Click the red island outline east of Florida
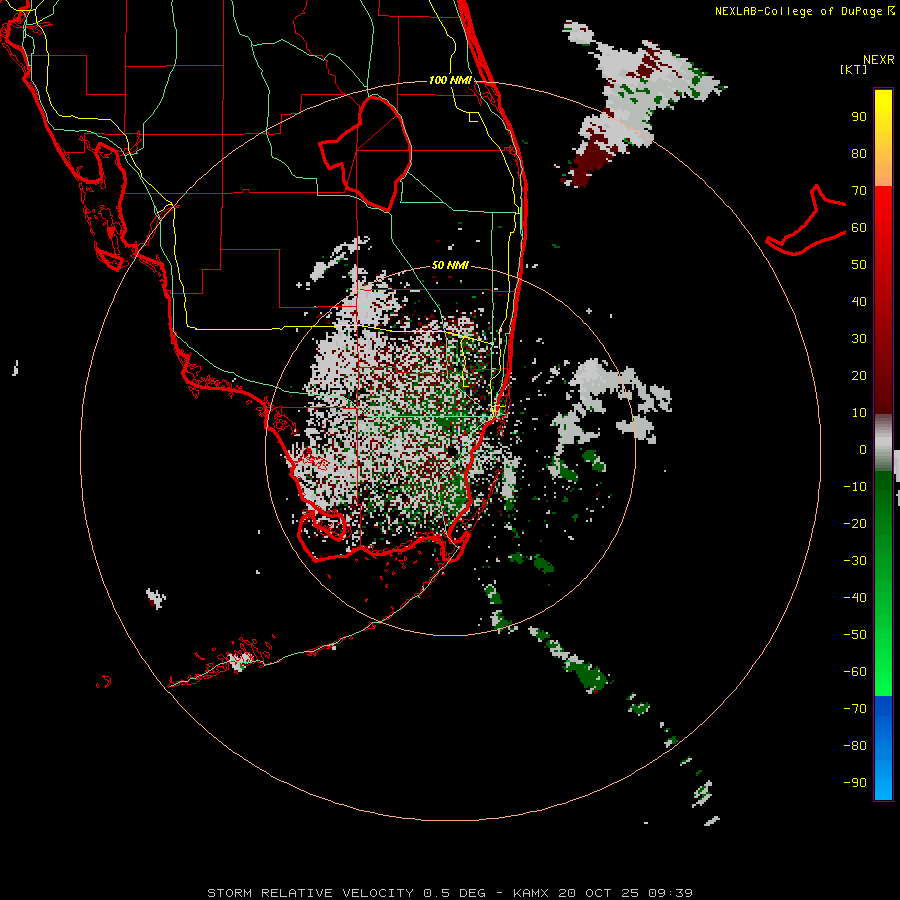The height and width of the screenshot is (900, 900). point(806,220)
